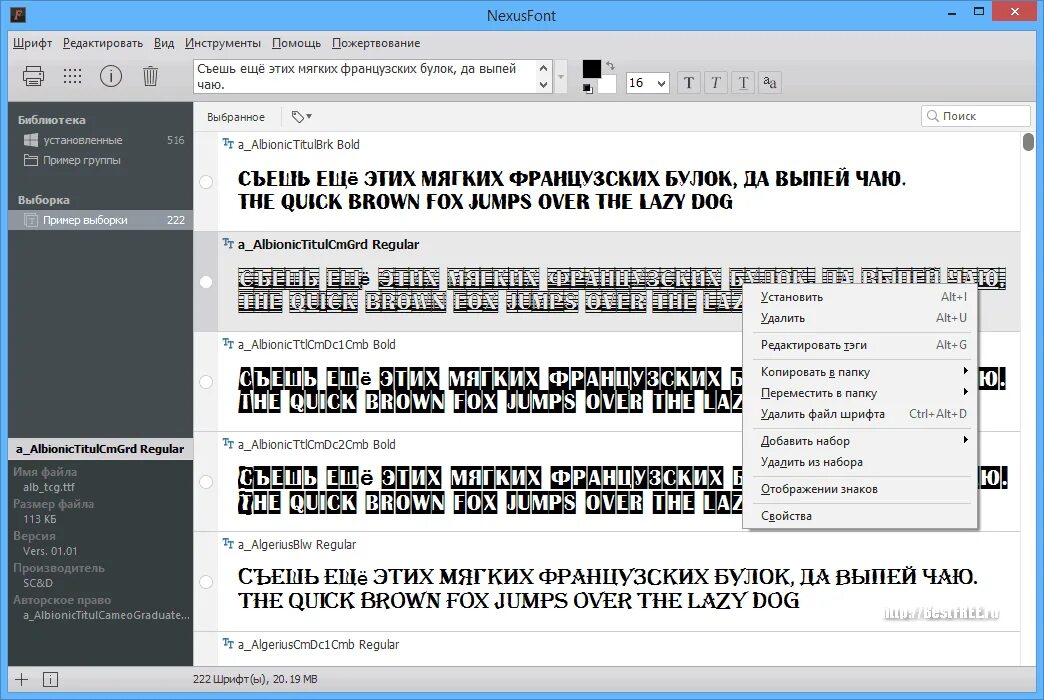Choose Удалить in context menu
This screenshot has width=1044, height=700.
(x=862, y=318)
